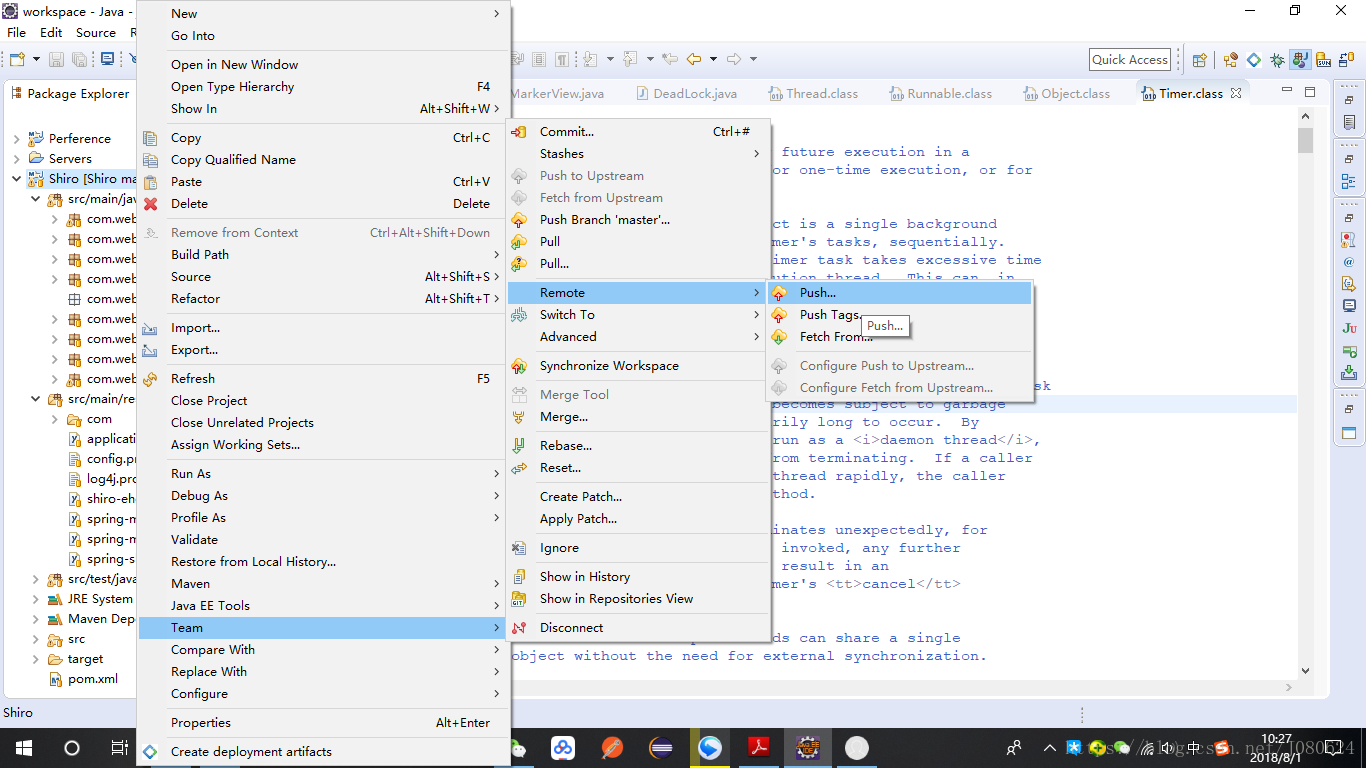Switch to the Runnable.class editor tab
The height and width of the screenshot is (768, 1366).
tap(939, 93)
